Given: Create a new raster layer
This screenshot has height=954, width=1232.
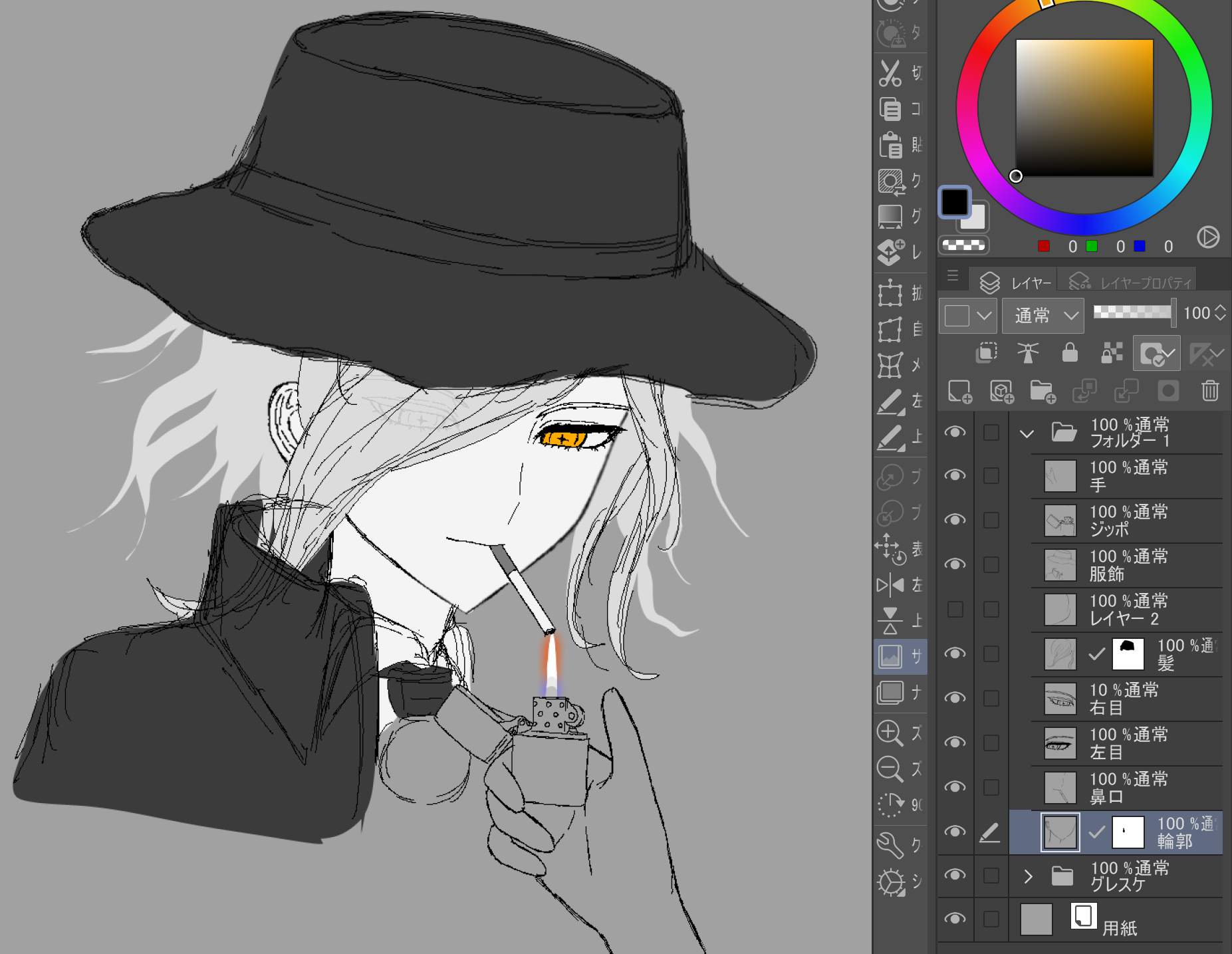Looking at the screenshot, I should coord(959,391).
